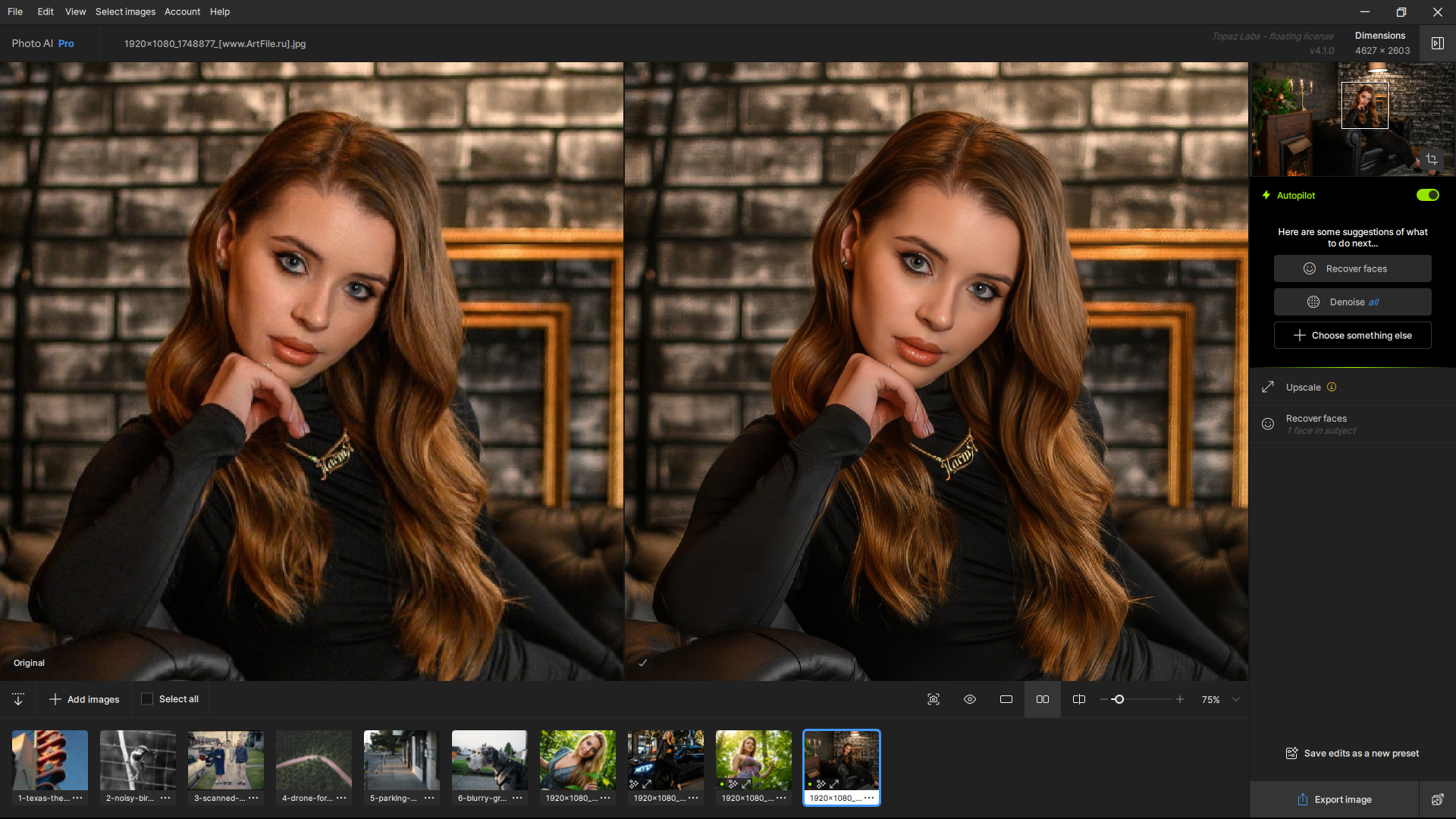Click the Denoise all suggestion button
Viewport: 1456px width, 819px height.
[x=1353, y=302]
